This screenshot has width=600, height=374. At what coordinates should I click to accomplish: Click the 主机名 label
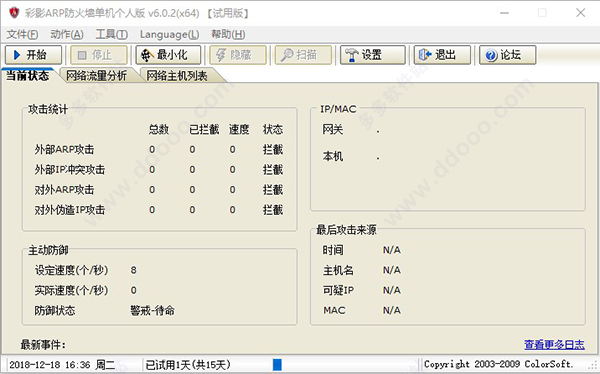point(338,270)
